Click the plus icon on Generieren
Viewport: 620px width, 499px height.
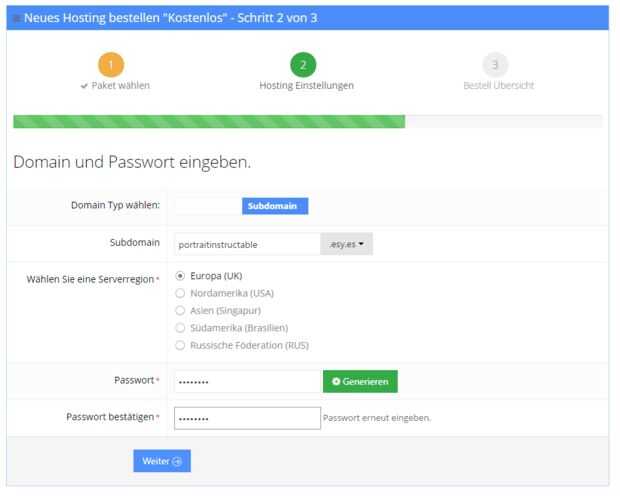click(336, 381)
